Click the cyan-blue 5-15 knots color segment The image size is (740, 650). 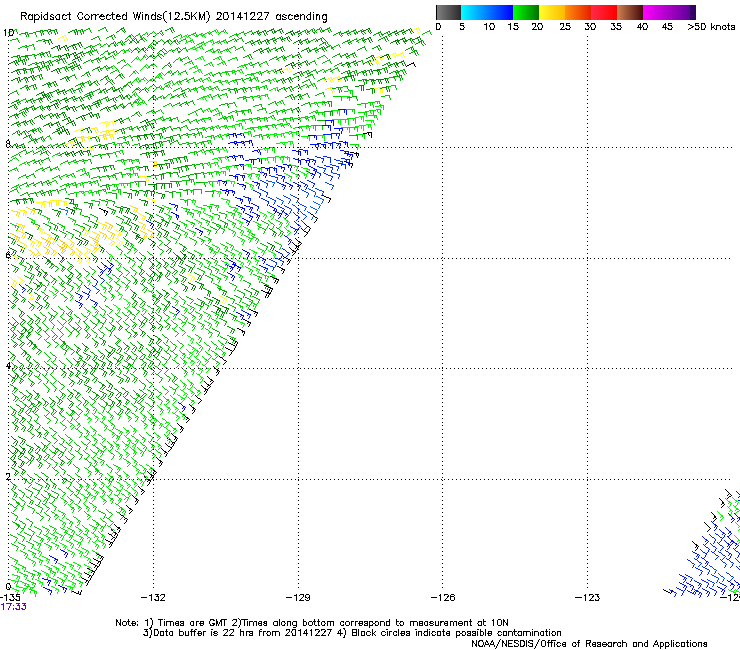coord(487,12)
